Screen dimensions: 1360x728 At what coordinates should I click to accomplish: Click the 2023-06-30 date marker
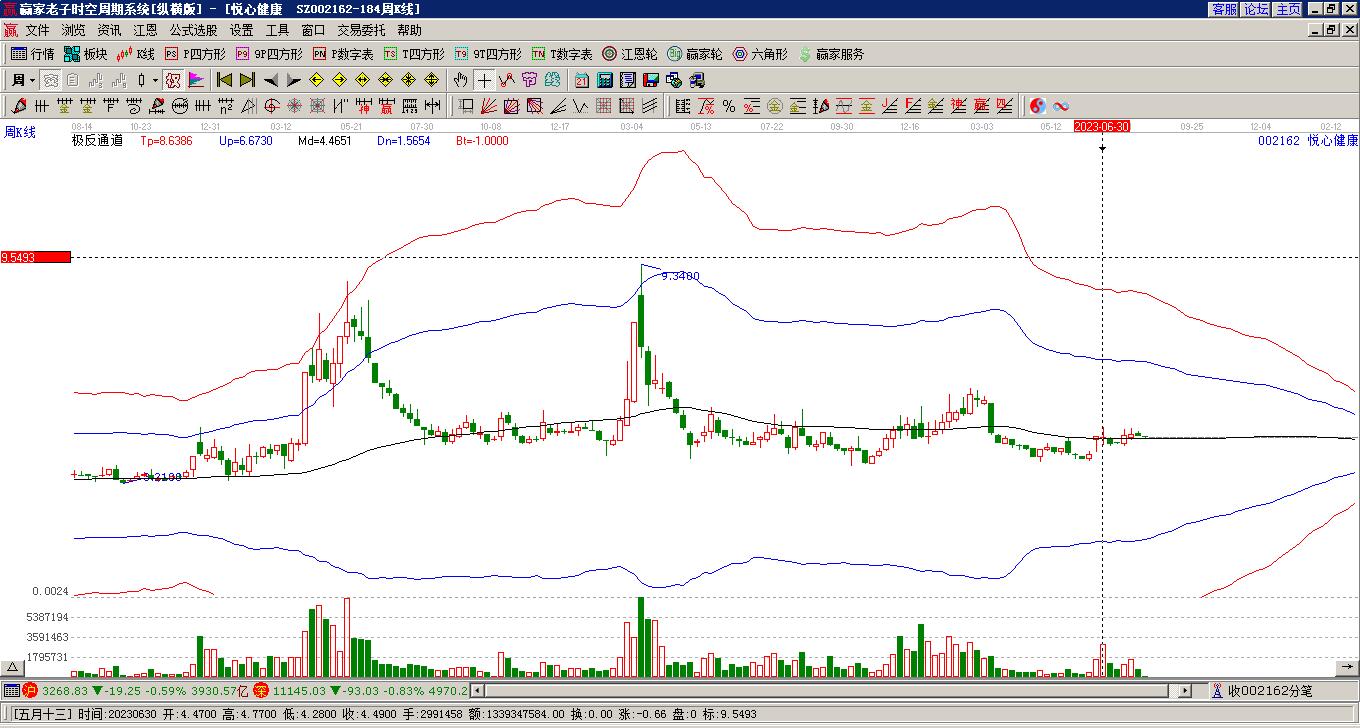[x=1102, y=126]
